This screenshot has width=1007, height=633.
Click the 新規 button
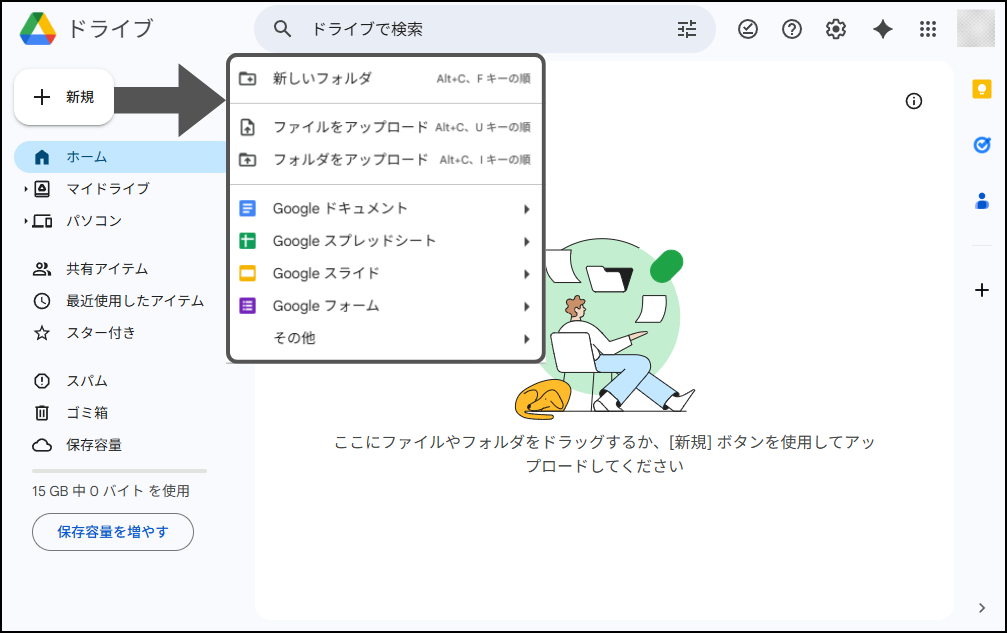click(x=64, y=97)
